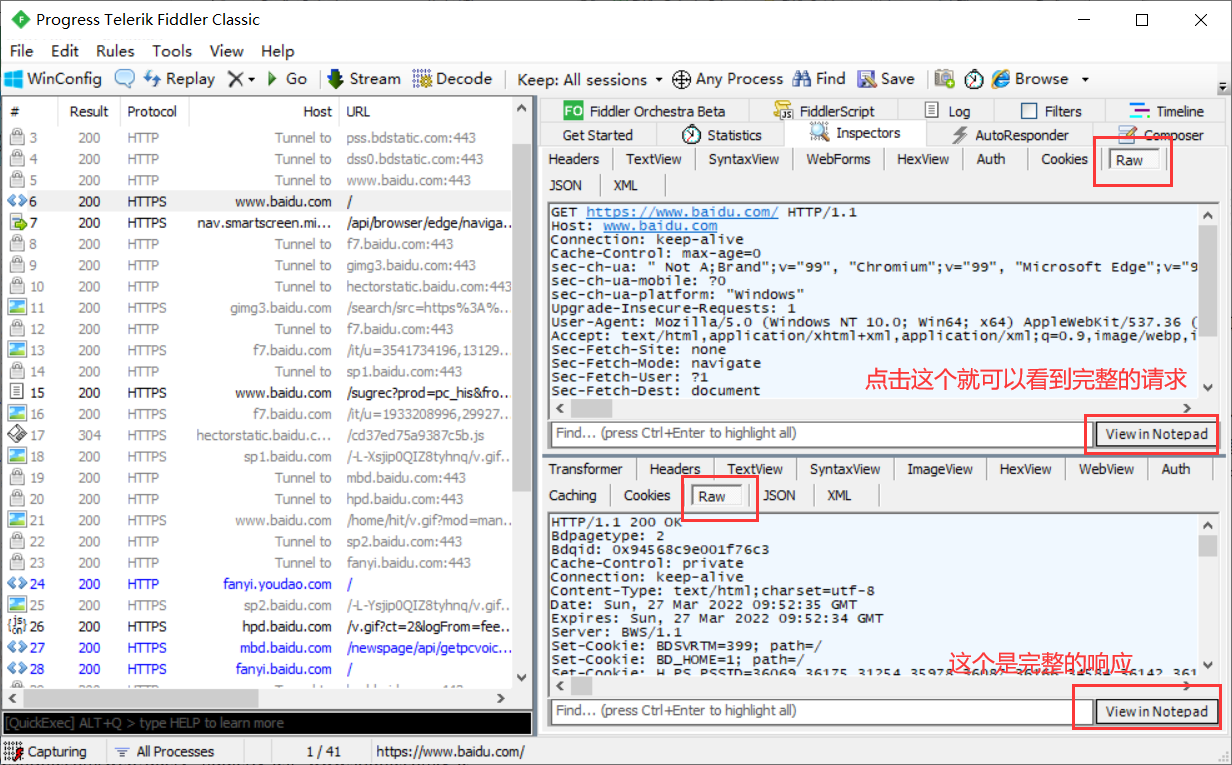This screenshot has height=765, width=1232.
Task: Switch to the AutoResponder tab
Action: 1009,135
